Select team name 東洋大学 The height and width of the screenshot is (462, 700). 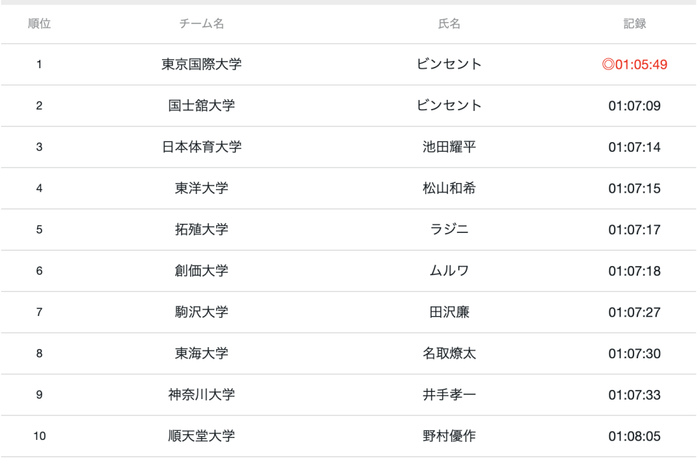coord(201,188)
